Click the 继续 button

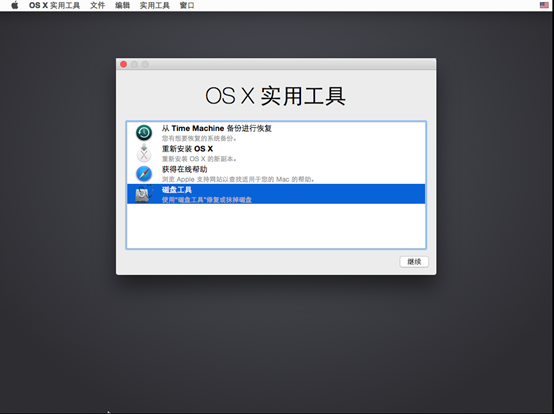[414, 262]
